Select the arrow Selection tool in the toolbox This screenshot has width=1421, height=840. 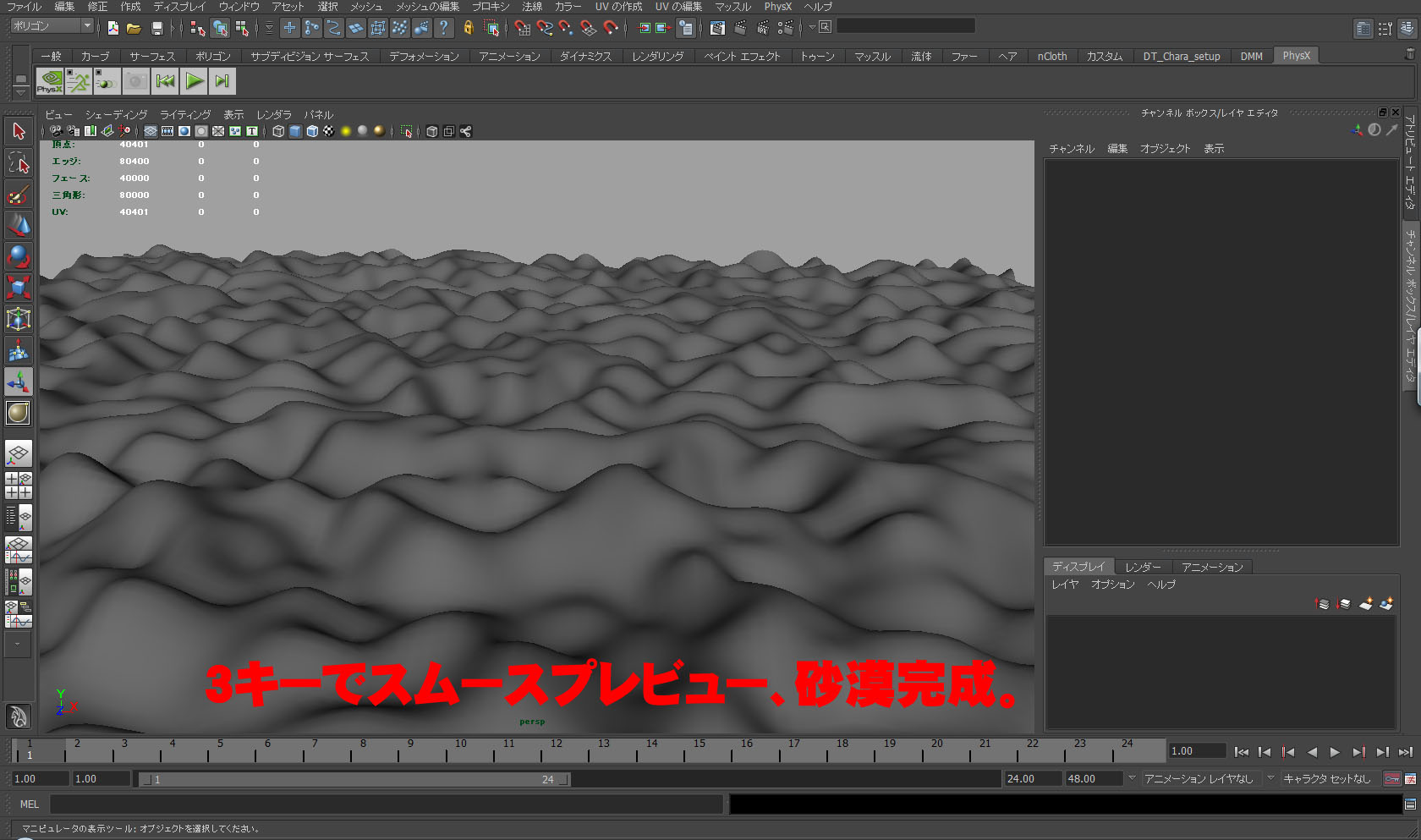tap(19, 130)
